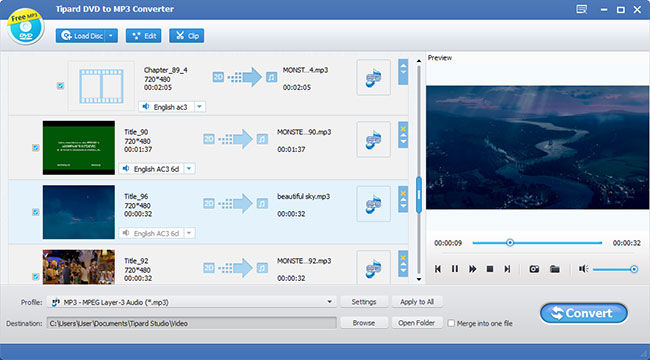Open the feedback menu icon in title bar
The height and width of the screenshot is (360, 650).
point(582,9)
